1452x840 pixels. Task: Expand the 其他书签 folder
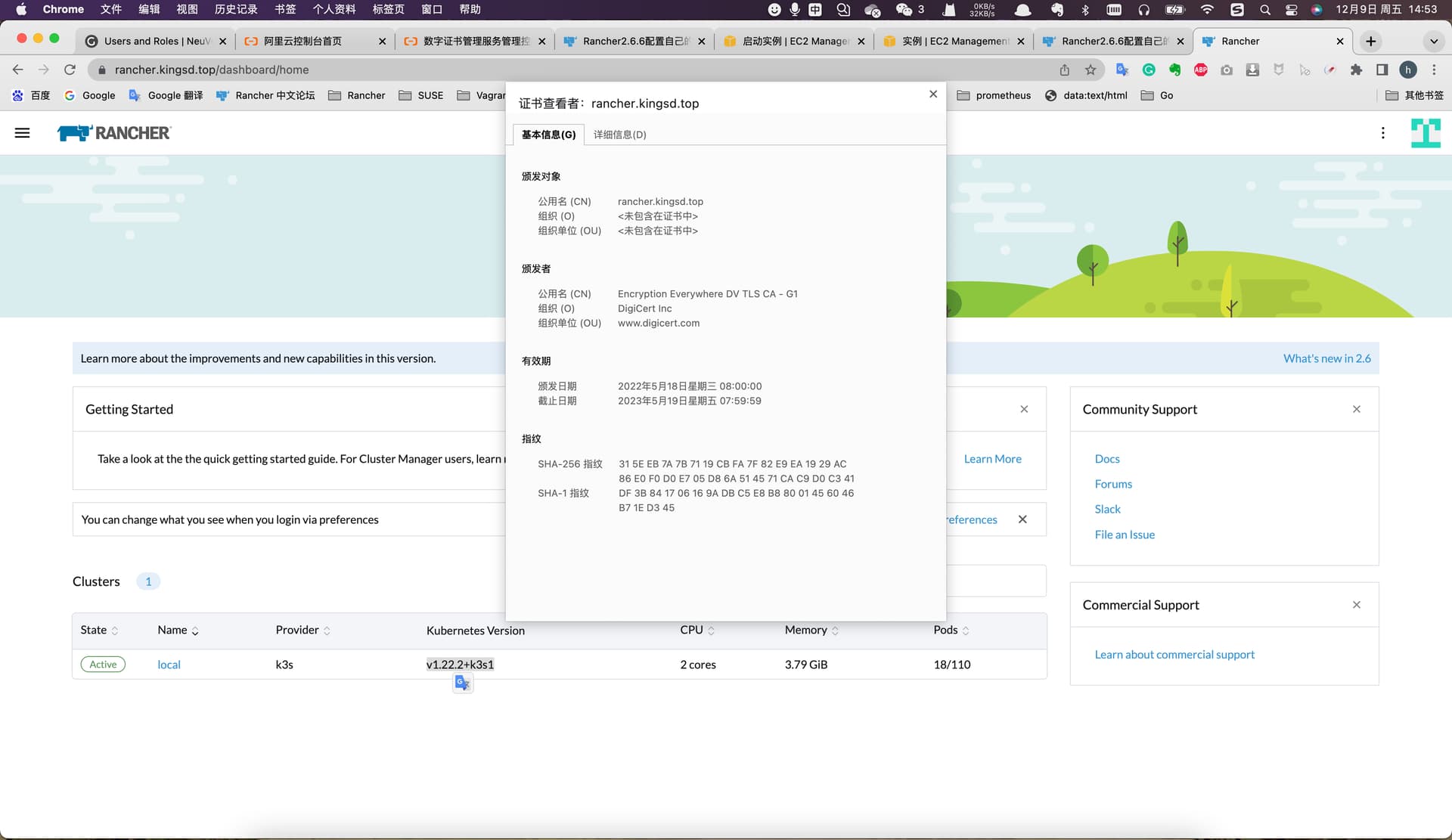click(1414, 95)
